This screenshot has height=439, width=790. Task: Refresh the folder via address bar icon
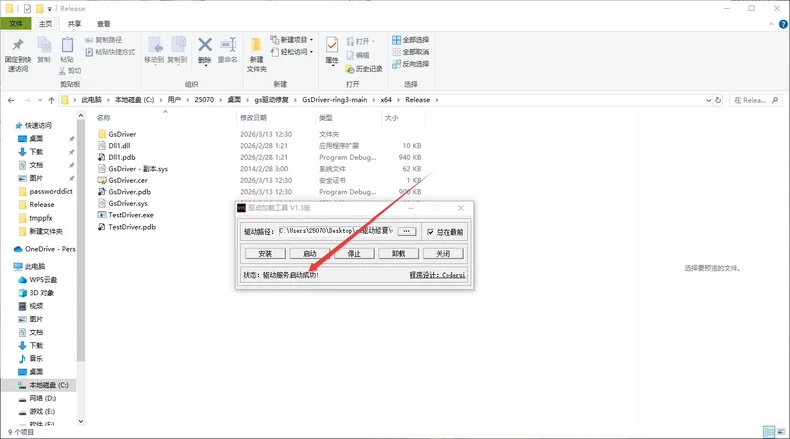coord(718,100)
